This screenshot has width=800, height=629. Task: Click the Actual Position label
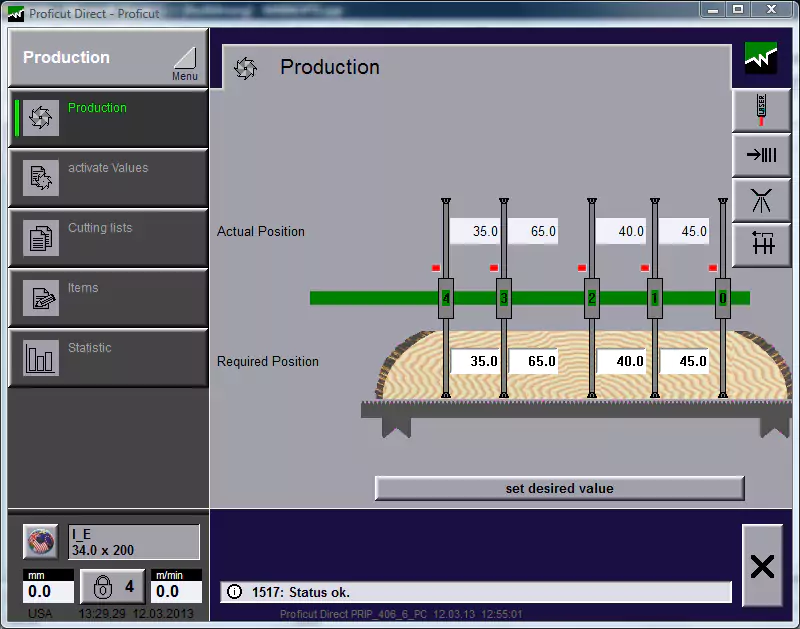[x=261, y=232]
